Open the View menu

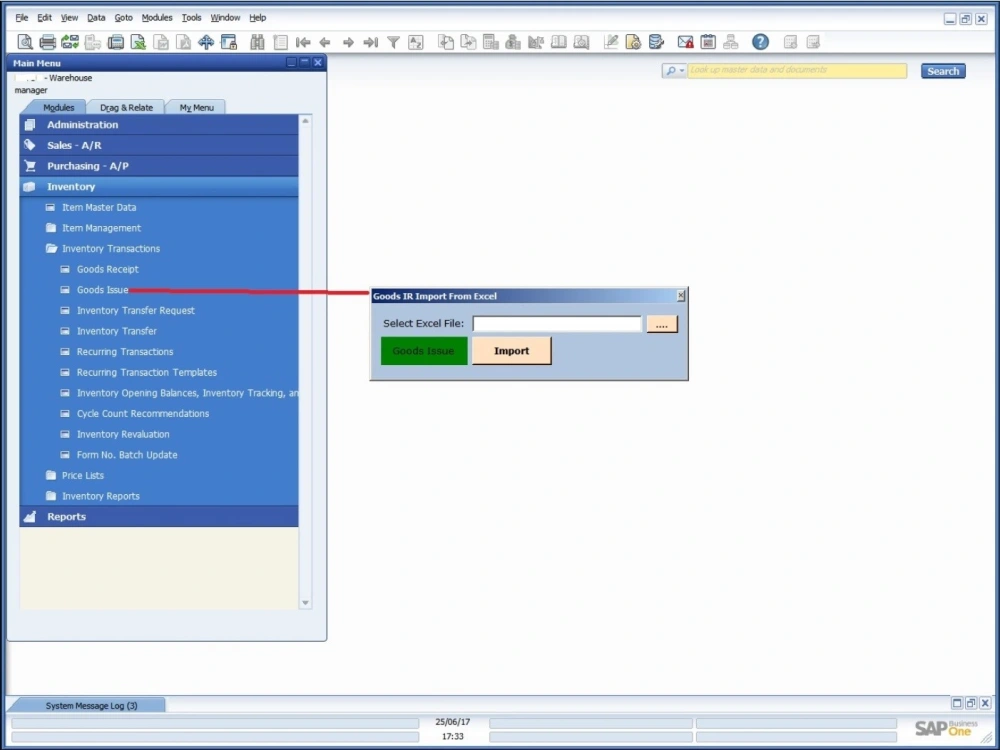69,18
